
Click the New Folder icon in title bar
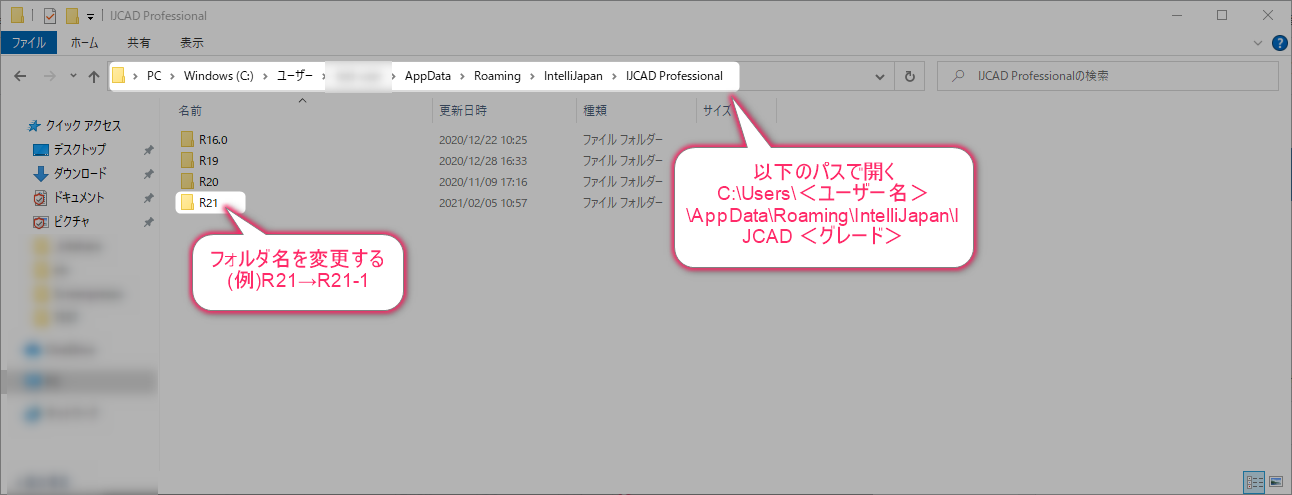(72, 15)
